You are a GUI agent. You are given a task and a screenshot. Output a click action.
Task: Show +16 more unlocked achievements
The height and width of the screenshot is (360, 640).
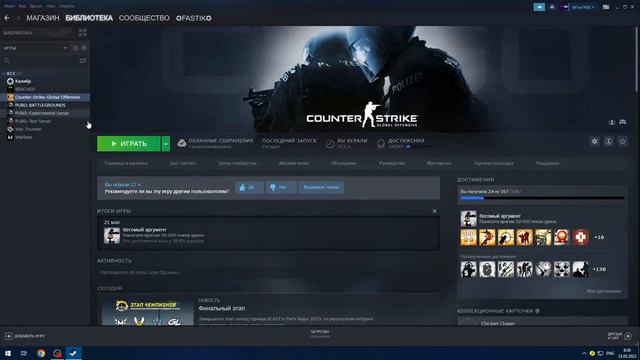[599, 237]
